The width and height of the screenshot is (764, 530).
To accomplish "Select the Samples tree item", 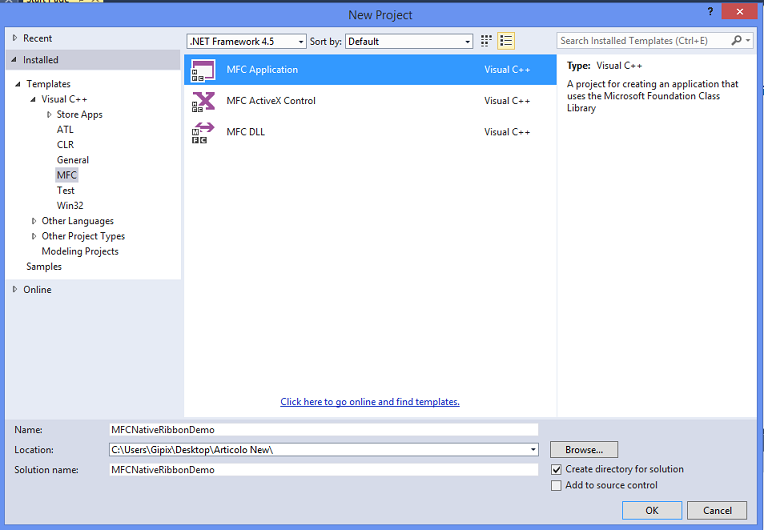I will point(44,266).
